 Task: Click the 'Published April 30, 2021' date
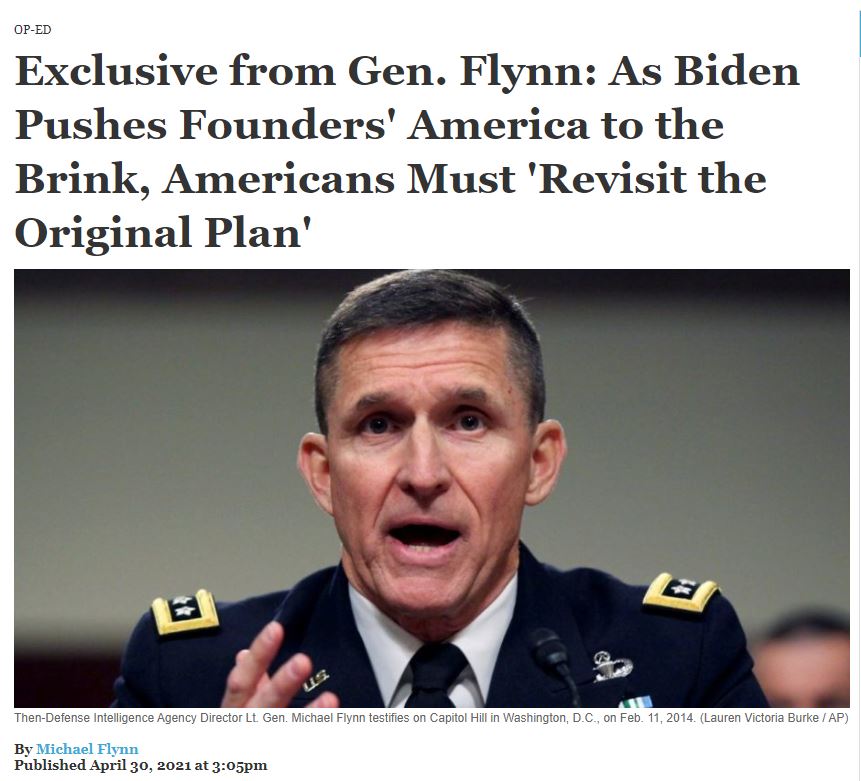click(x=103, y=765)
